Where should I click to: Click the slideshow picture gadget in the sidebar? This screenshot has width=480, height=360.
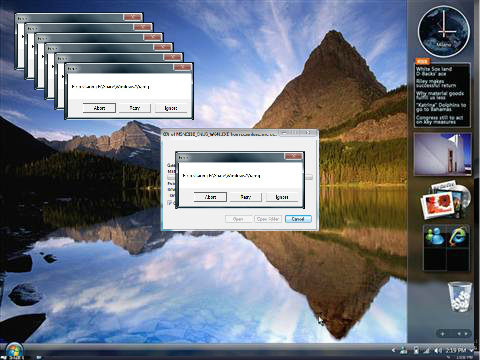coord(443,154)
